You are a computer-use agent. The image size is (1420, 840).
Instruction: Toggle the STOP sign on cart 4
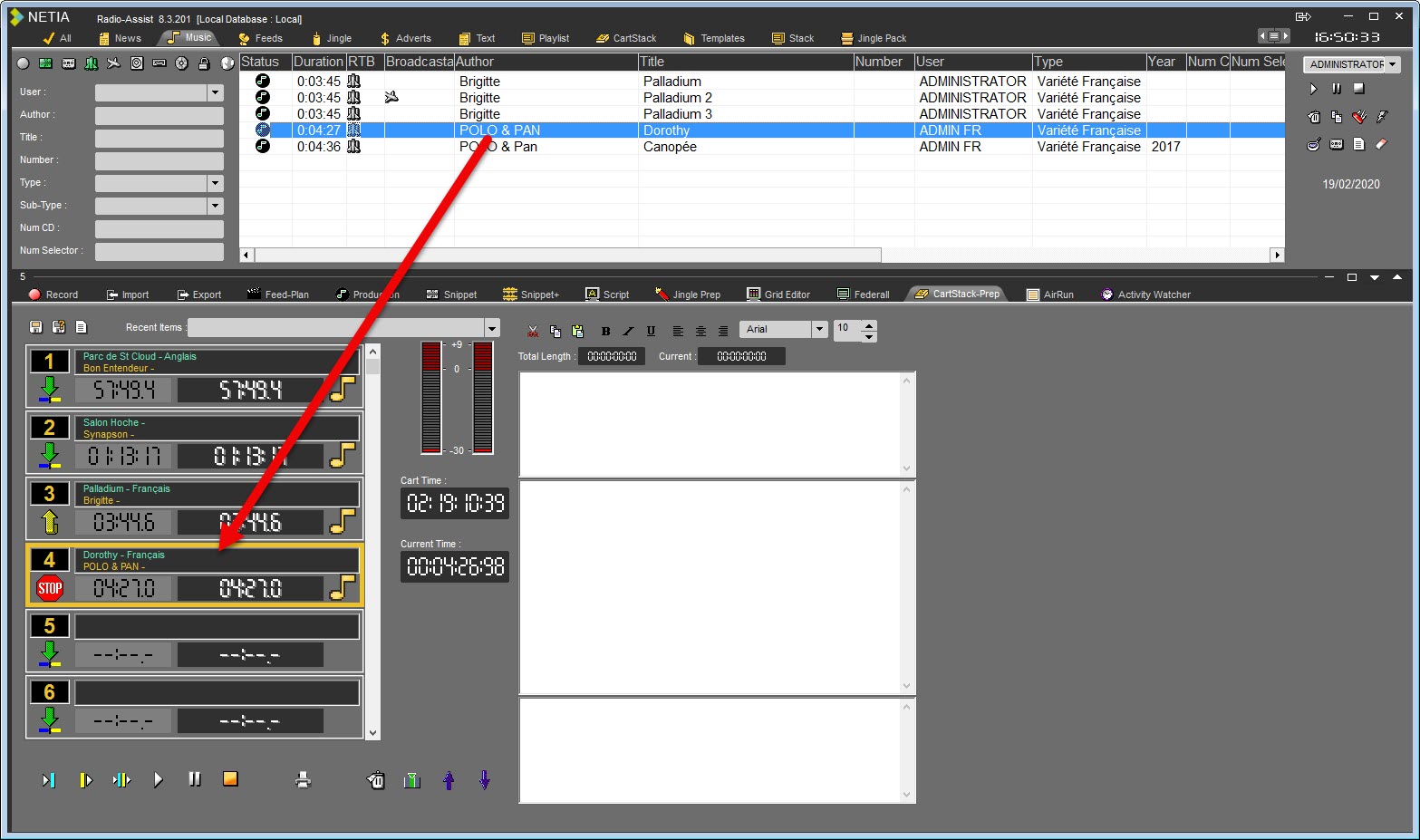pos(50,588)
